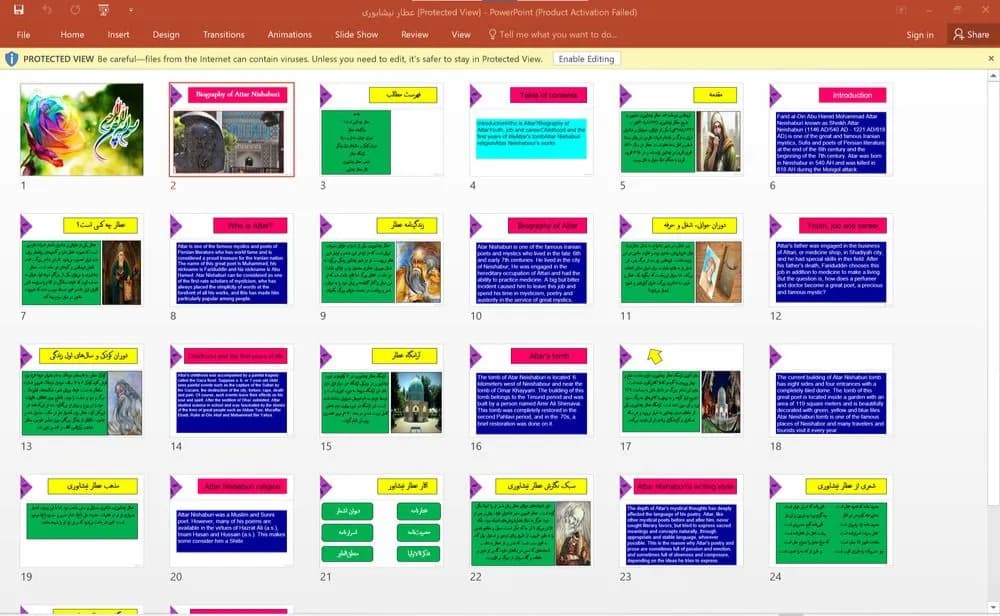The image size is (1000, 616).
Task: Select slide 4 Table of contents thumbnail
Action: pos(531,129)
